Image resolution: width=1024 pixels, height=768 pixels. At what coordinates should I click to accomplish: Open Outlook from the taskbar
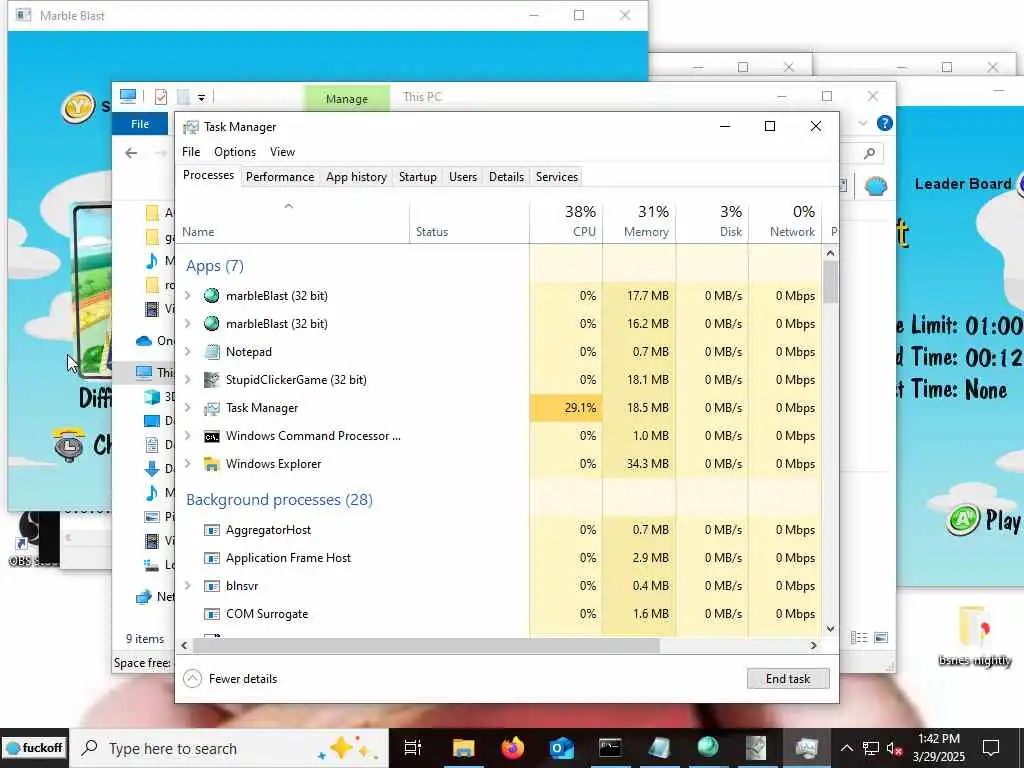[x=562, y=748]
